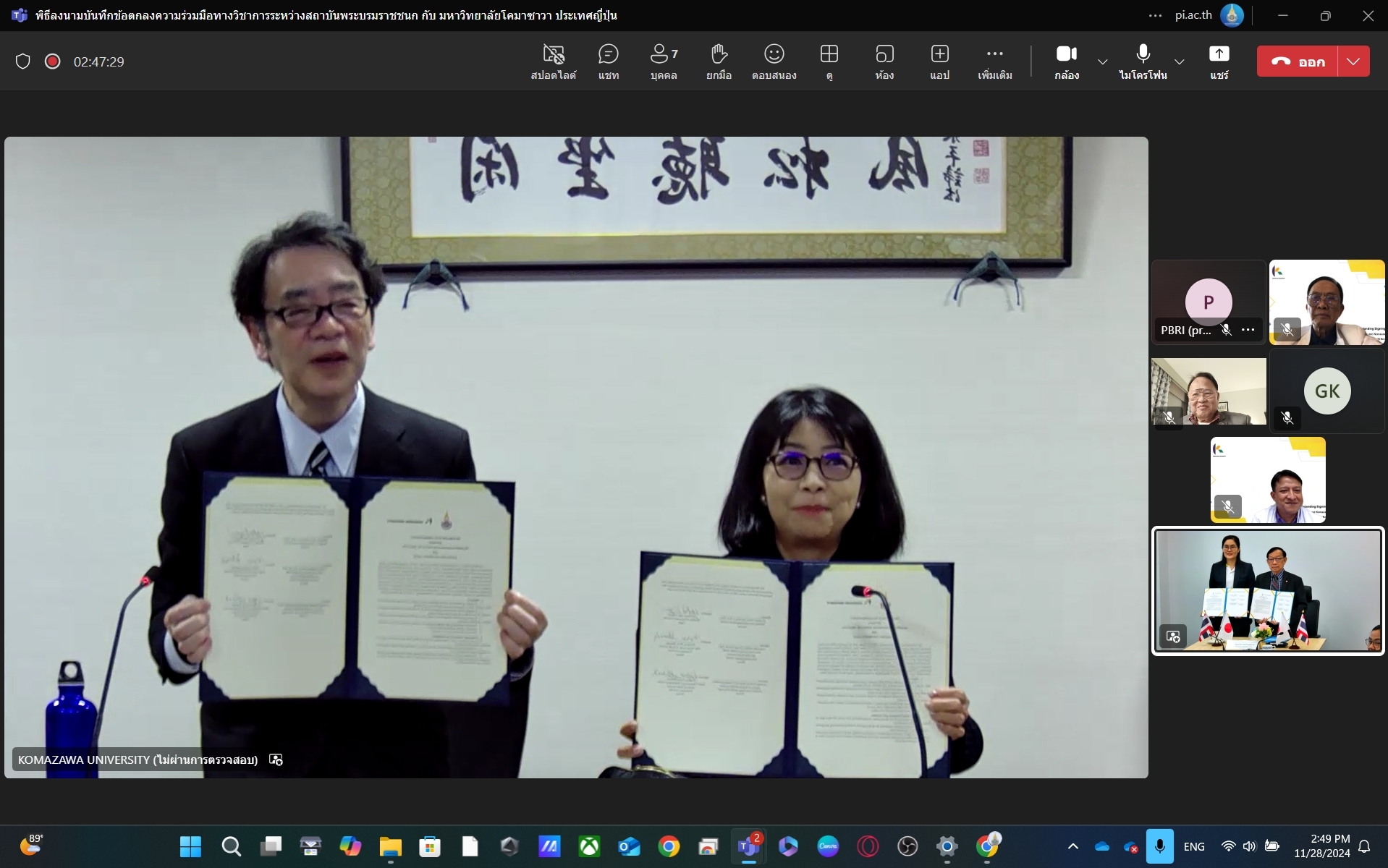
Task: Click the Spotlight icon
Action: coord(553,61)
